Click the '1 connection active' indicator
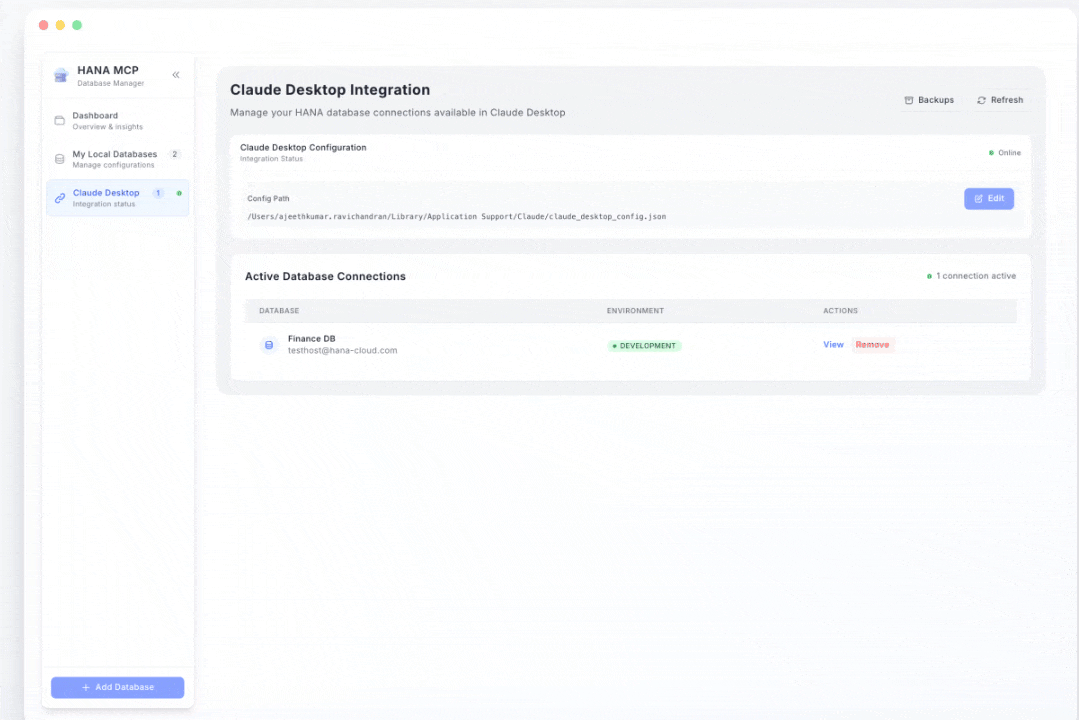The width and height of the screenshot is (1079, 720). (x=971, y=276)
